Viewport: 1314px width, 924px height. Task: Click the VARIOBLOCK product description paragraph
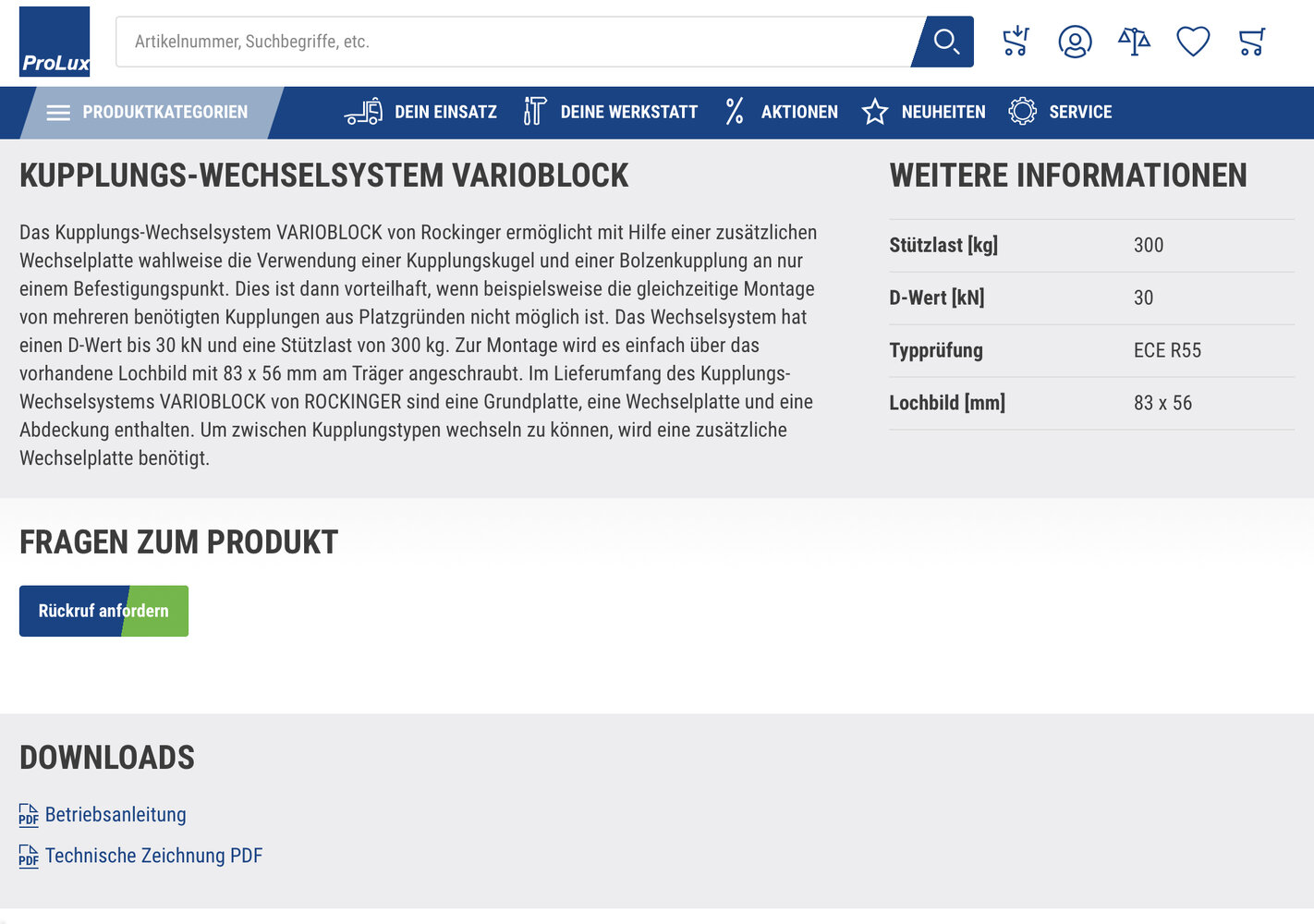[x=419, y=345]
